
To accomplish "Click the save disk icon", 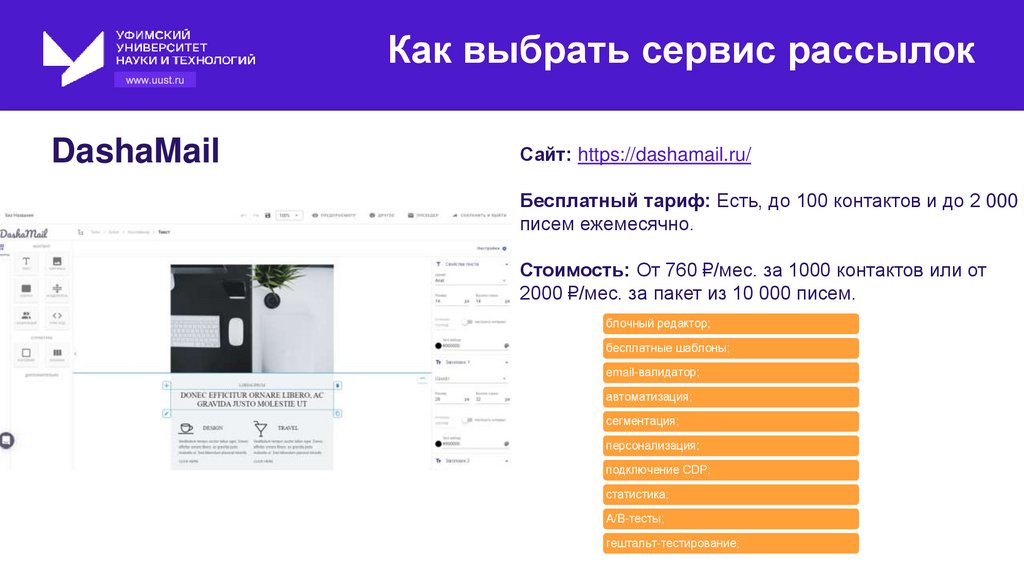I will click(268, 215).
